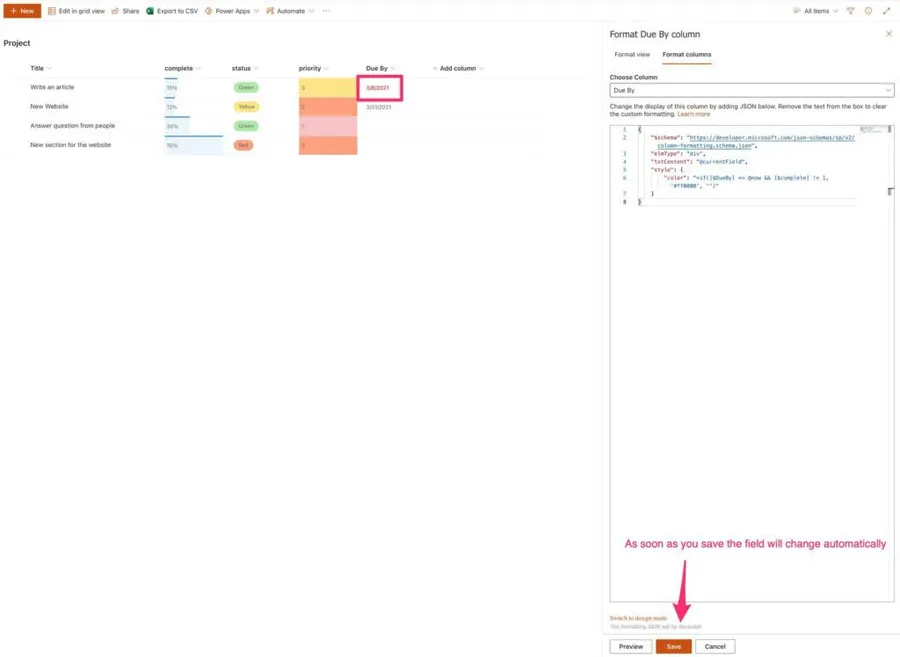
Task: Expand list to full screen icon
Action: (886, 11)
